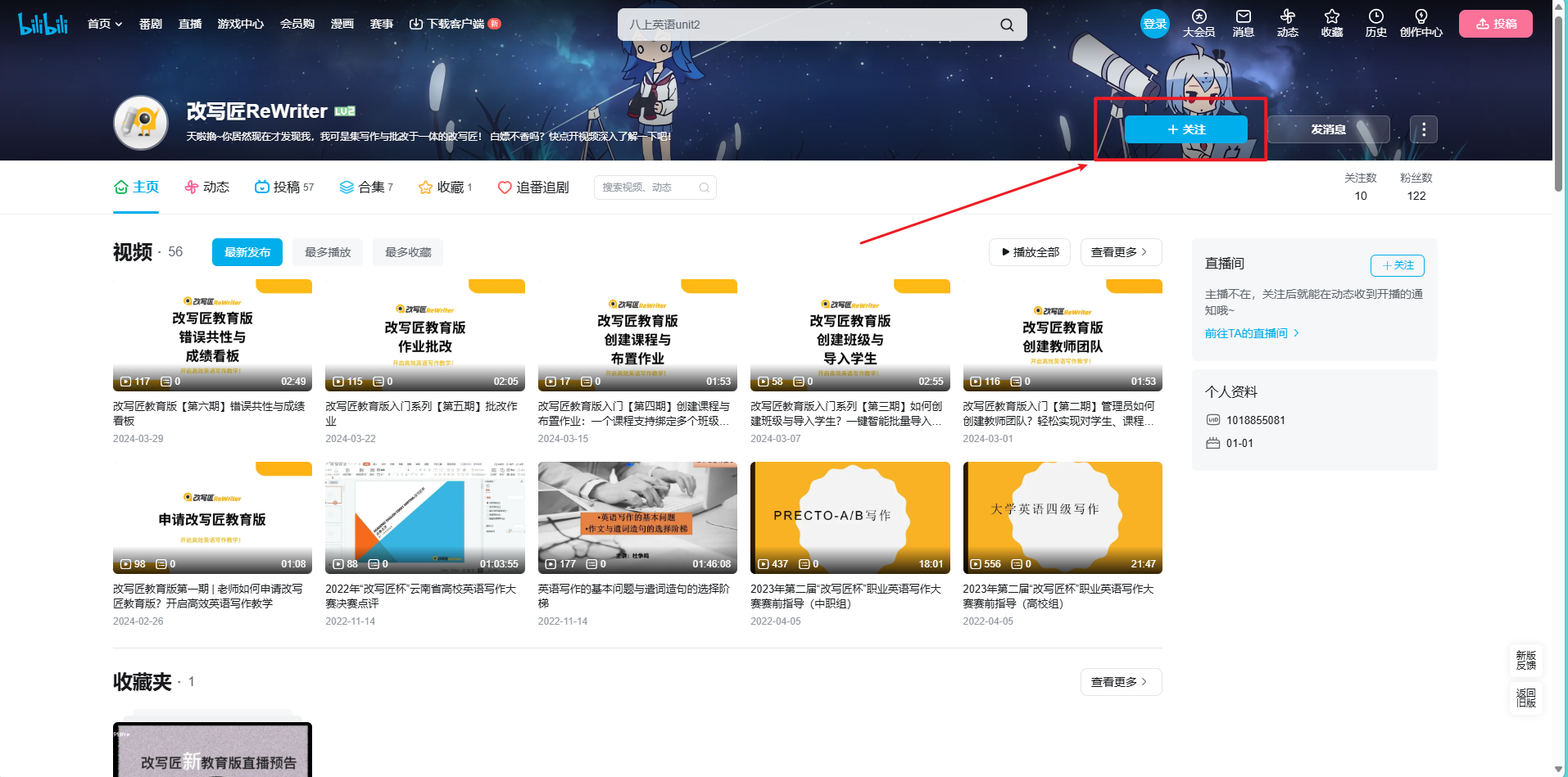The width and height of the screenshot is (1568, 777).
Task: Follow the user with the blue 关注 button
Action: tap(1185, 129)
